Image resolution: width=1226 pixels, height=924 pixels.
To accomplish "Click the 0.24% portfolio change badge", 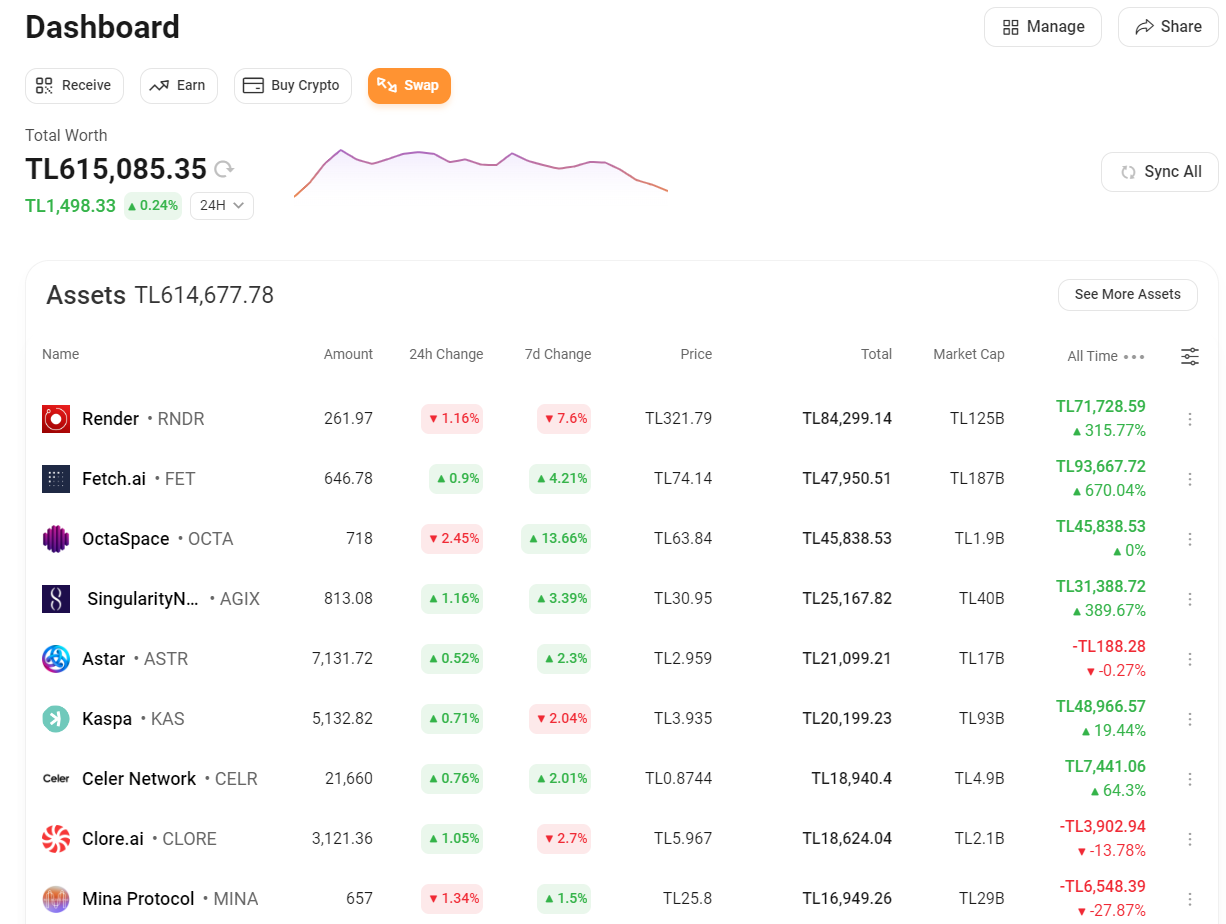I will [153, 206].
